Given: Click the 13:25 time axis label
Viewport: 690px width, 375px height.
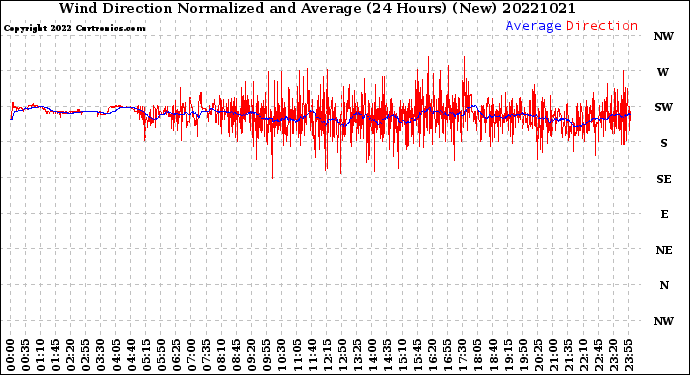Looking at the screenshot, I should (357, 355).
